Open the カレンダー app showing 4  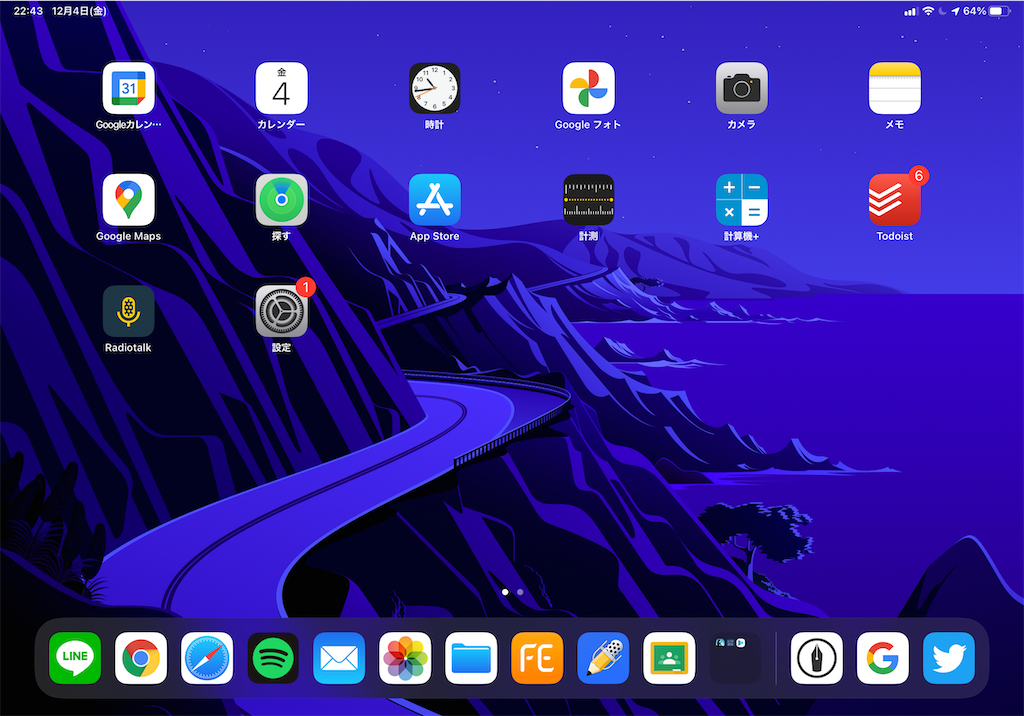[281, 89]
